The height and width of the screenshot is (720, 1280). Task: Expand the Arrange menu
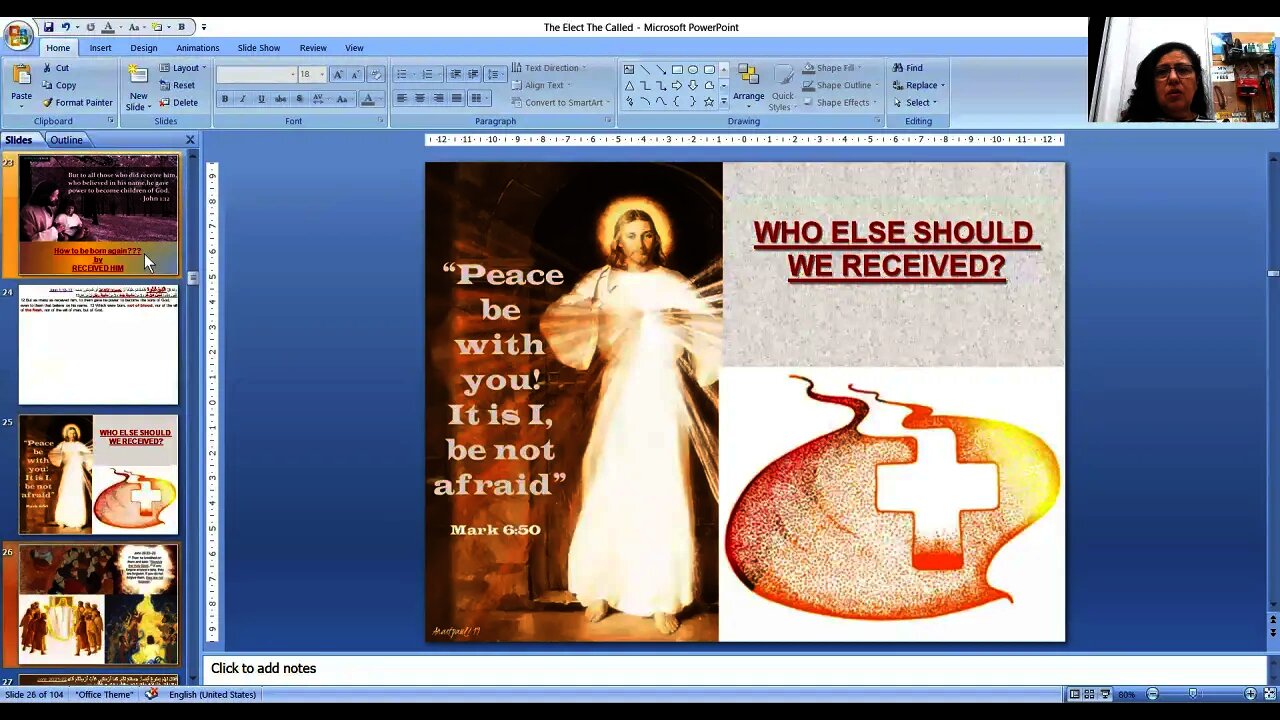pyautogui.click(x=748, y=86)
